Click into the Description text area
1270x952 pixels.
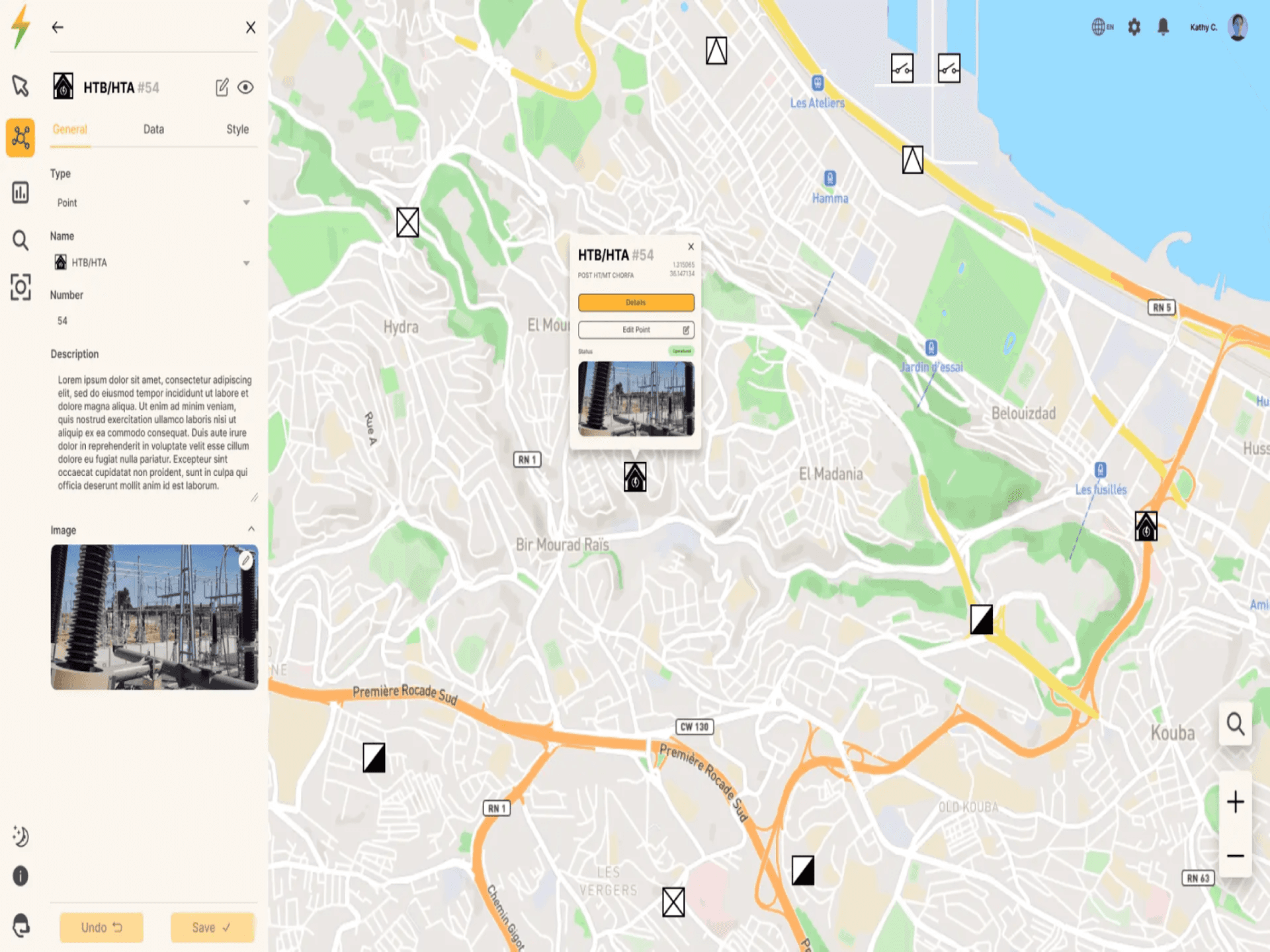(153, 433)
